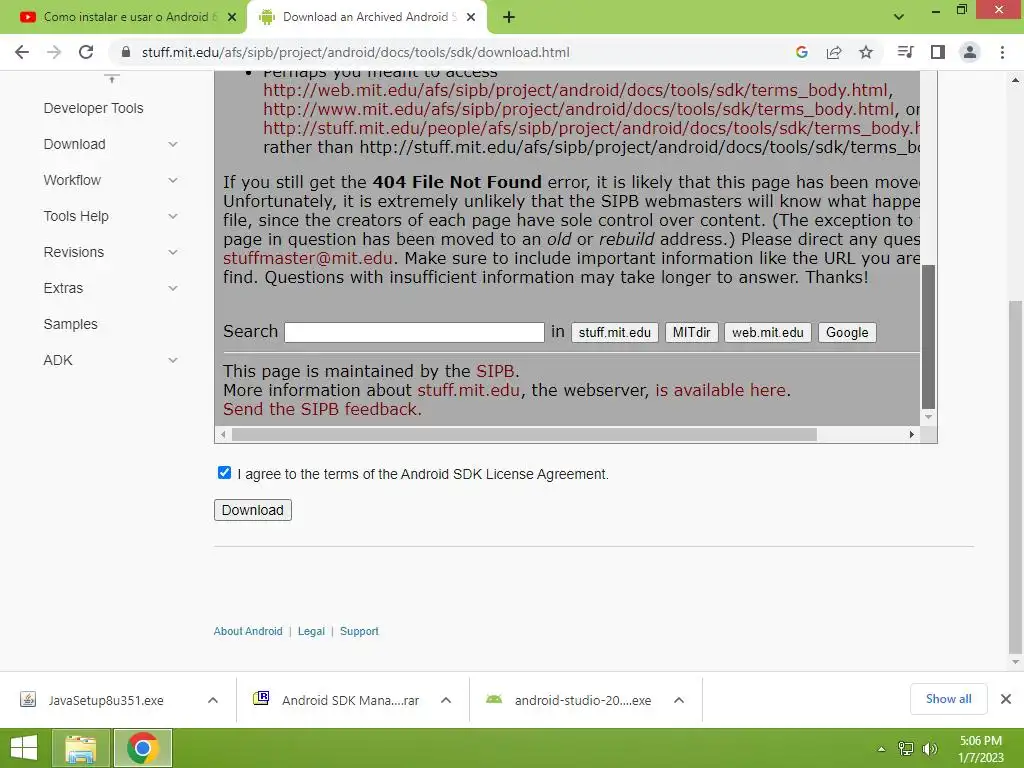Open the media control icon
This screenshot has height=768, width=1024.
[x=905, y=52]
